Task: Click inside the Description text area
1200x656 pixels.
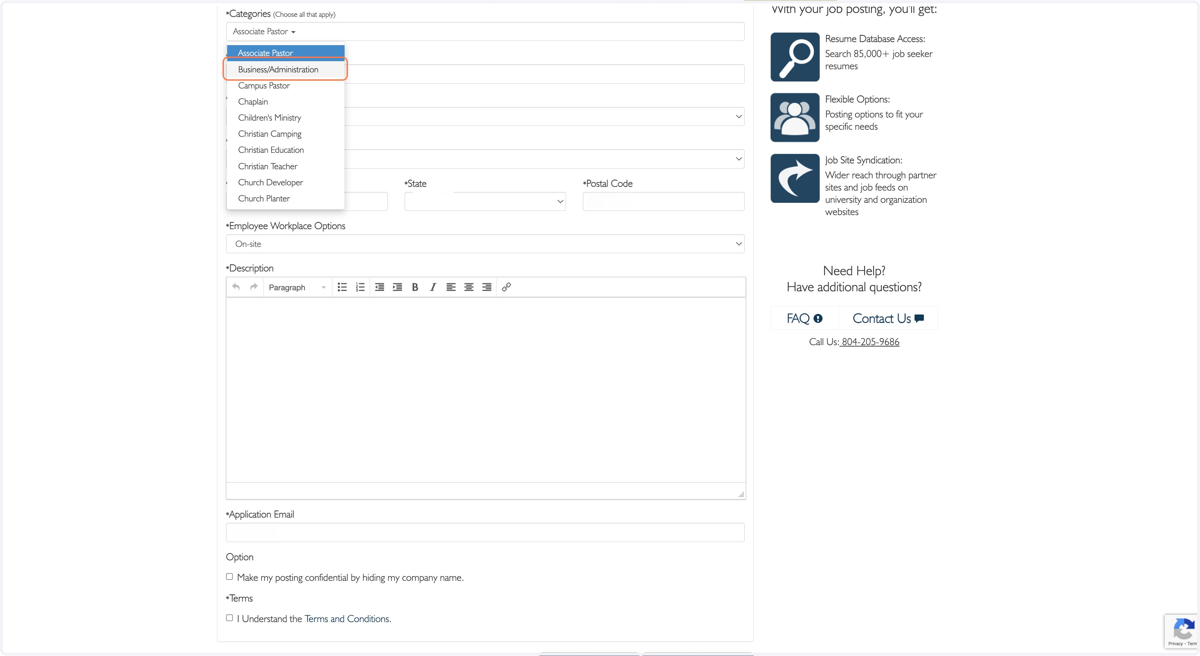Action: [486, 390]
